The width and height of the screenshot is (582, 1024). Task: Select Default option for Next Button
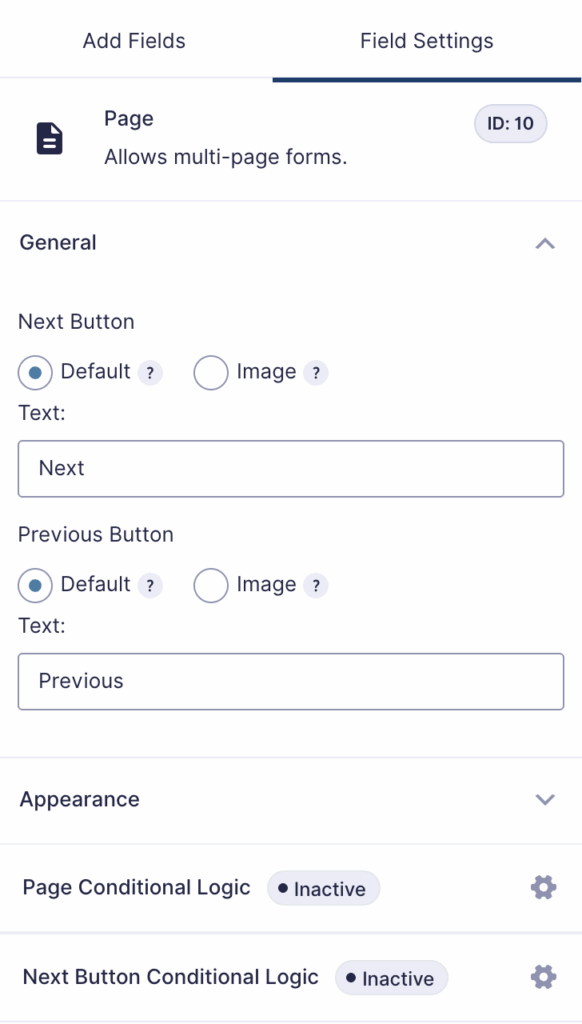(35, 372)
